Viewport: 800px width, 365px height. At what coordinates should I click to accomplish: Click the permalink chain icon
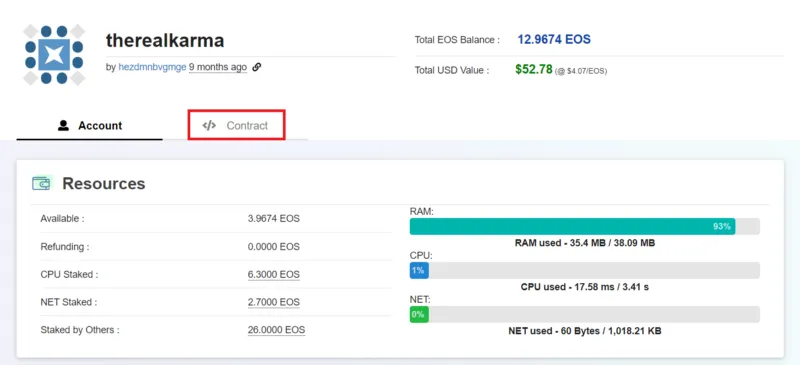coord(257,67)
